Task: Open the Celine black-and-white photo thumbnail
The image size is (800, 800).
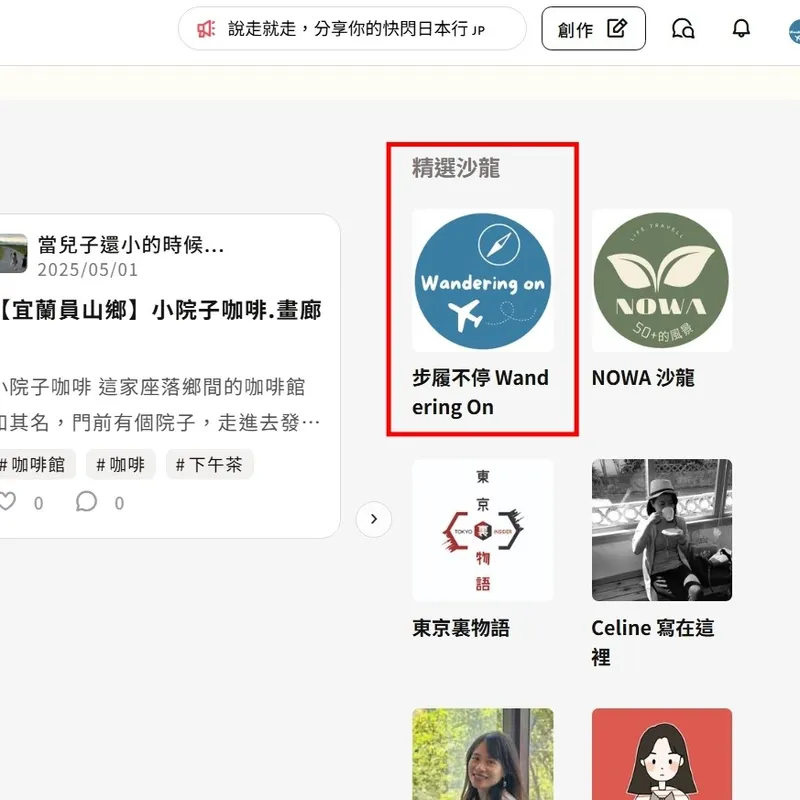Action: point(662,530)
